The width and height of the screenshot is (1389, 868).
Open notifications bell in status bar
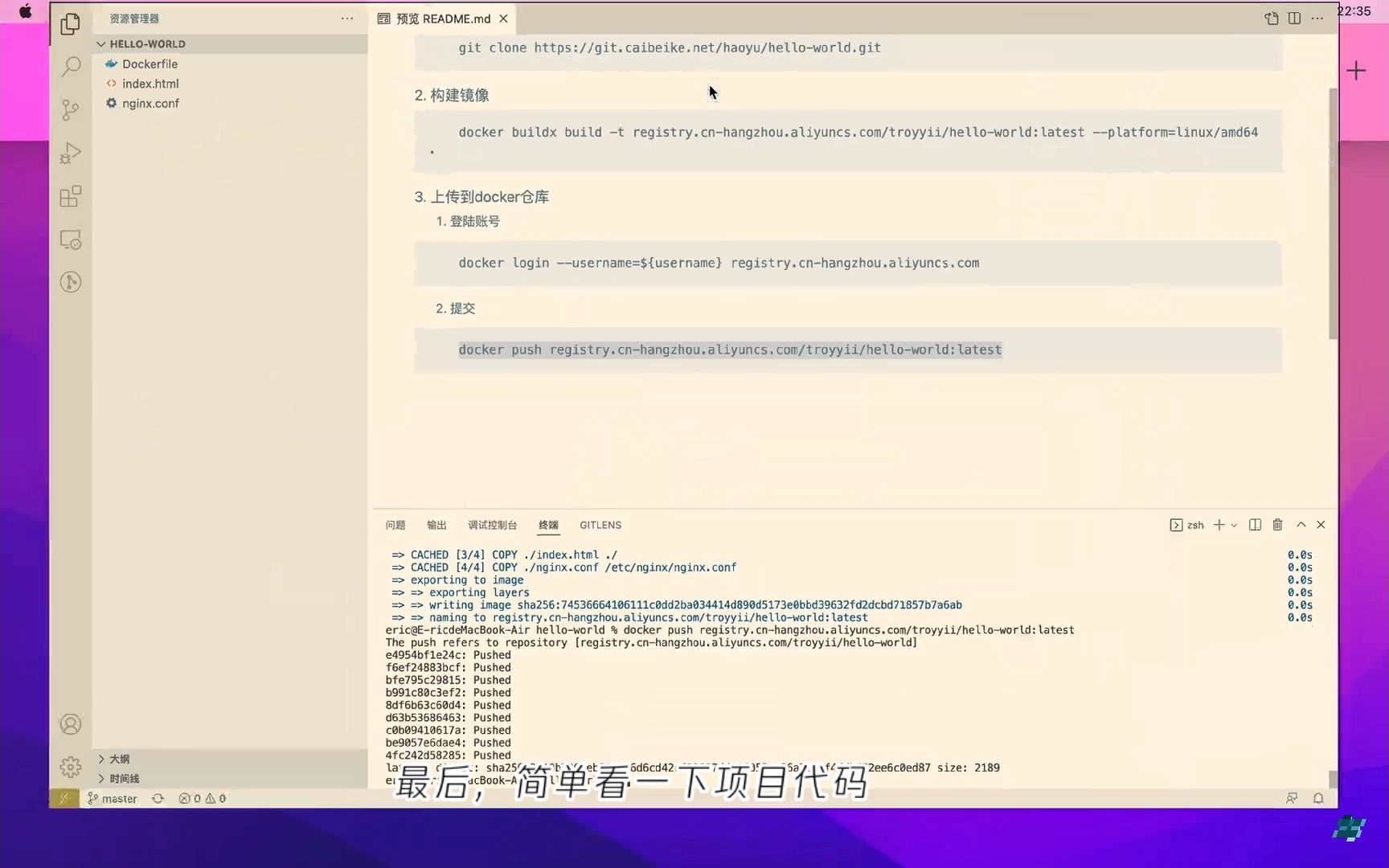[1318, 798]
